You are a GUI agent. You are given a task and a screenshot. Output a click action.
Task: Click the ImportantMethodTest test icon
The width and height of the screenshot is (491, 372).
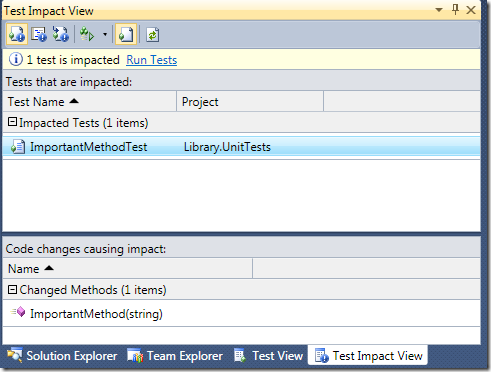pyautogui.click(x=18, y=147)
